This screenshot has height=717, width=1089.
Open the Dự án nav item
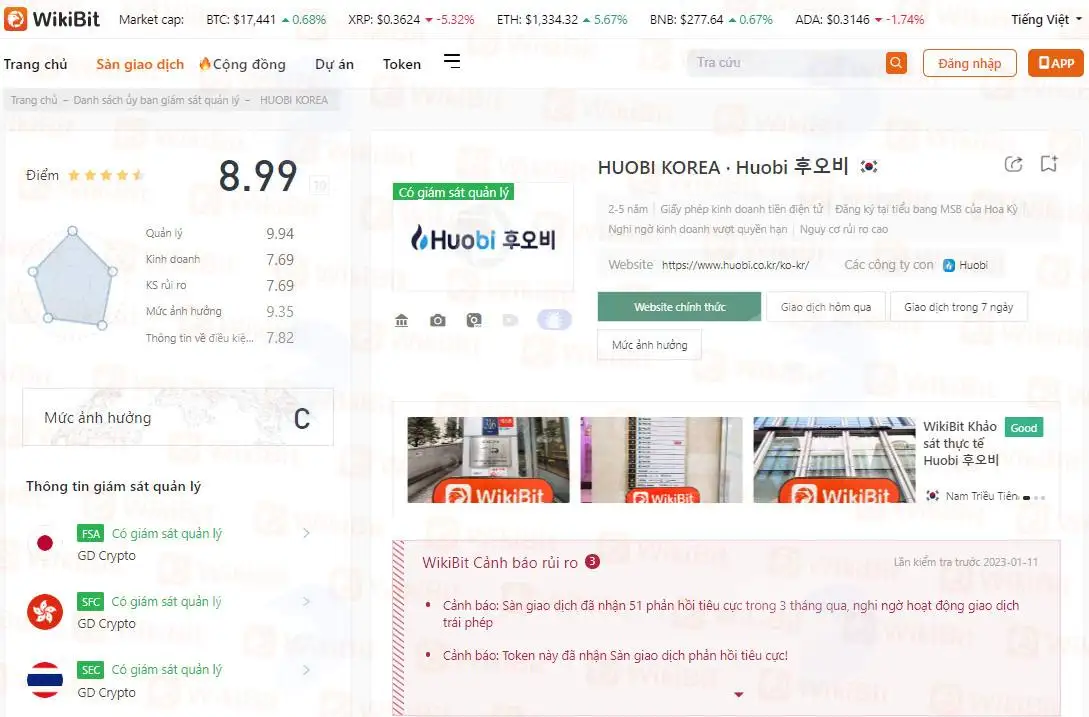point(334,65)
